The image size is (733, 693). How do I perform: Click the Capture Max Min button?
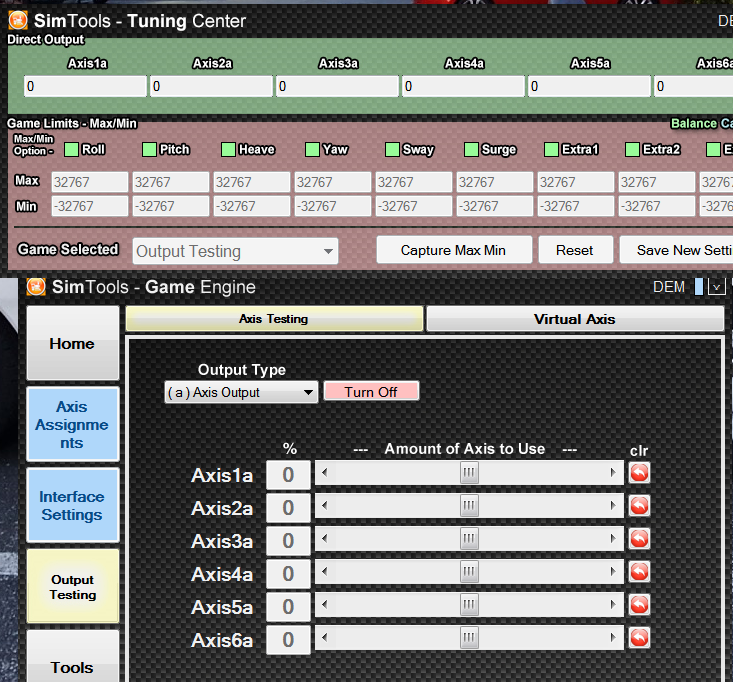[x=454, y=250]
